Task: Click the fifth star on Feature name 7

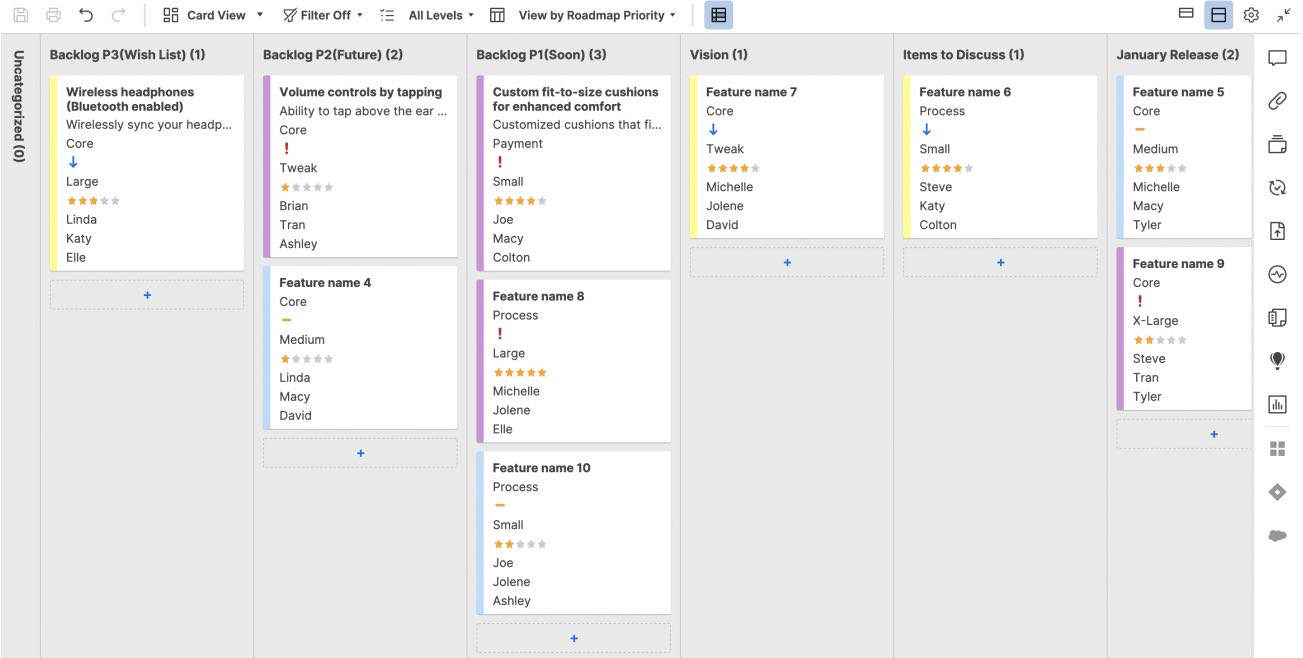Action: 755,168
